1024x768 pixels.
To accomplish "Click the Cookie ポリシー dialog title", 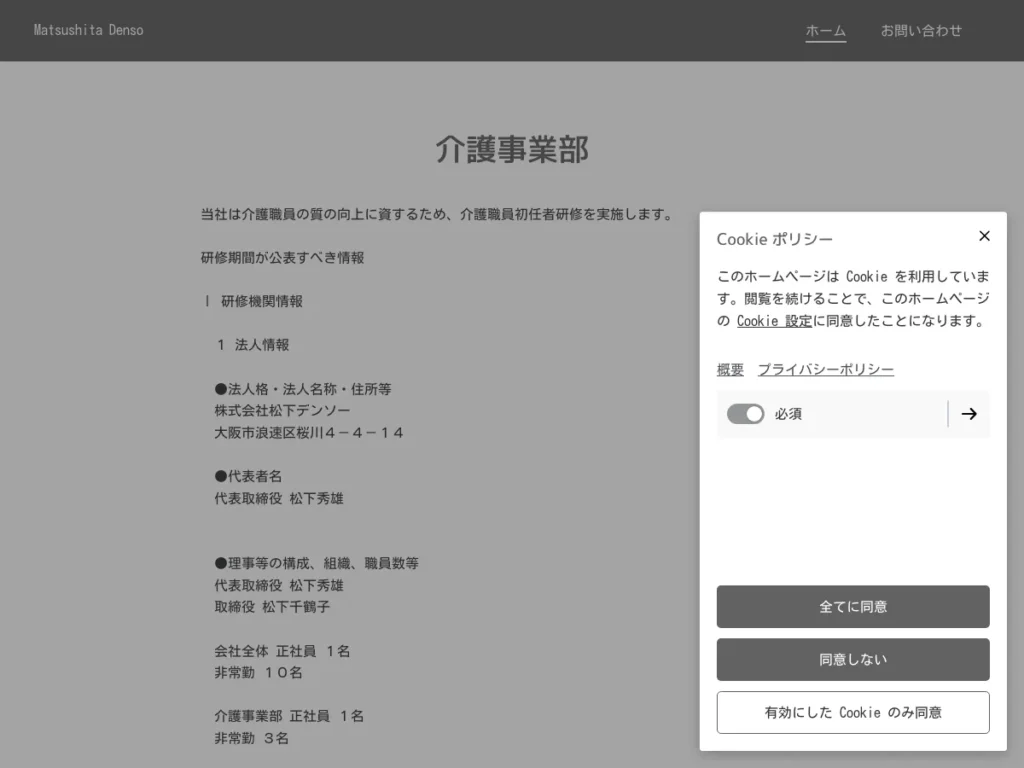I will point(775,239).
